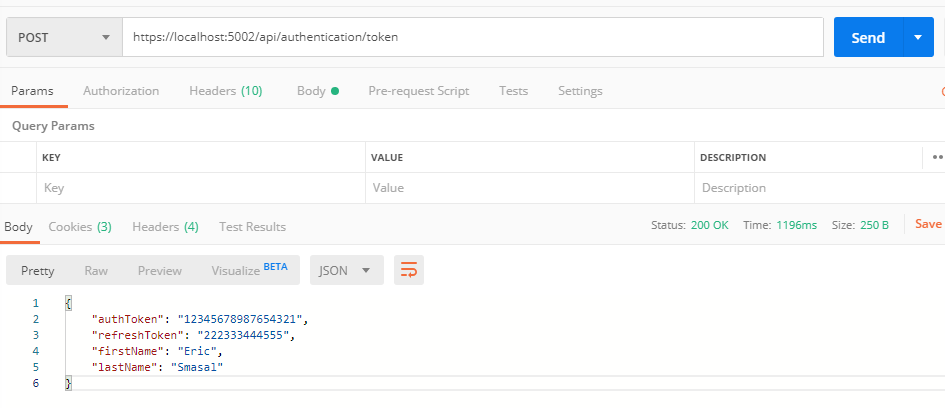This screenshot has width=945, height=408.
Task: View the response Cookies (3) tab
Action: pyautogui.click(x=80, y=227)
